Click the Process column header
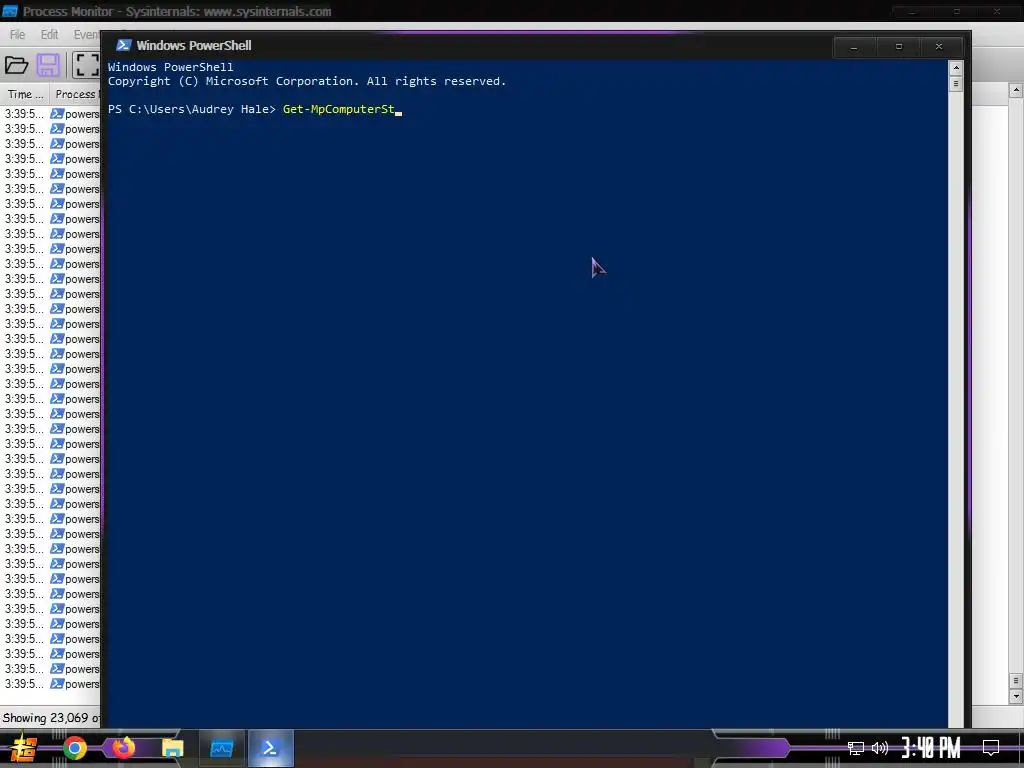 point(75,94)
